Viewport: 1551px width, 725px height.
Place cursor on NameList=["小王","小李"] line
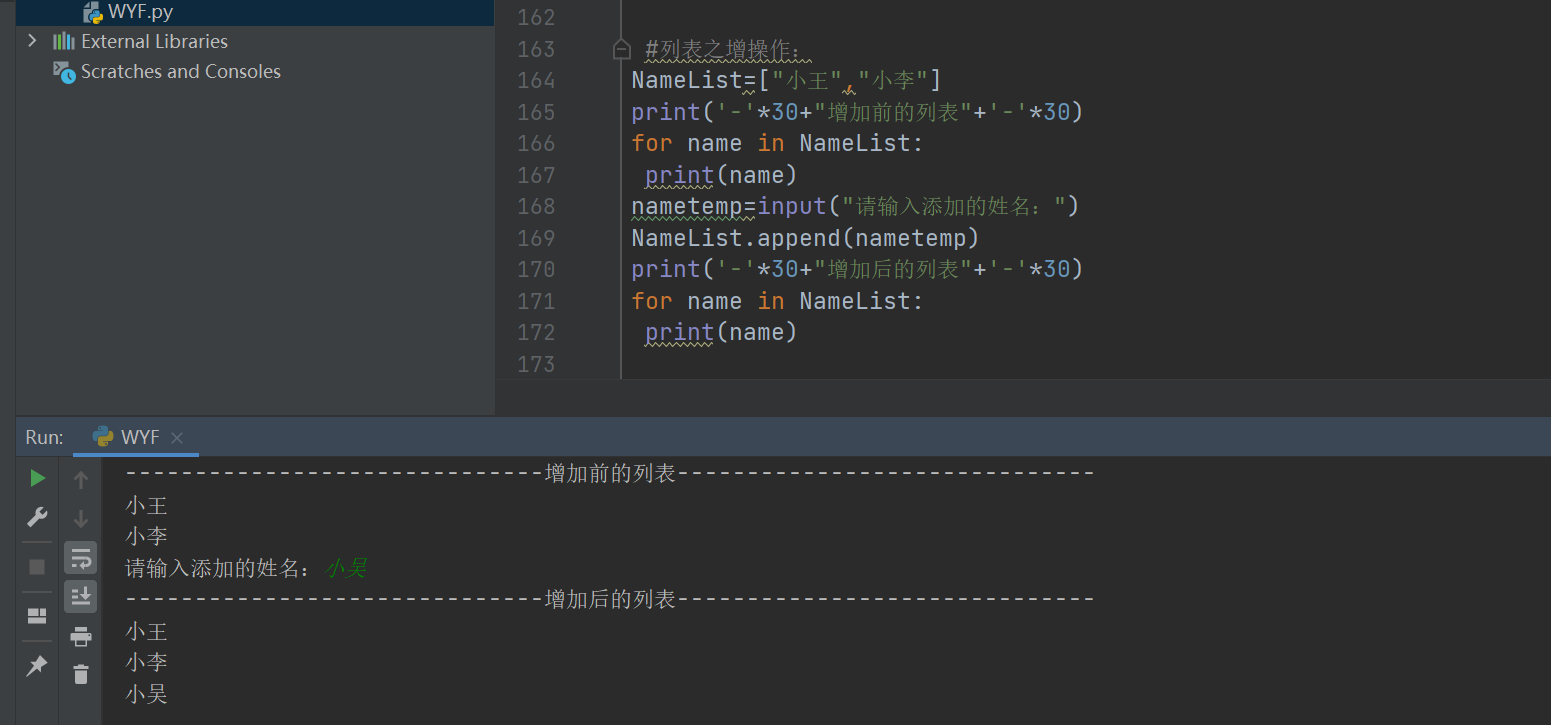tap(786, 80)
